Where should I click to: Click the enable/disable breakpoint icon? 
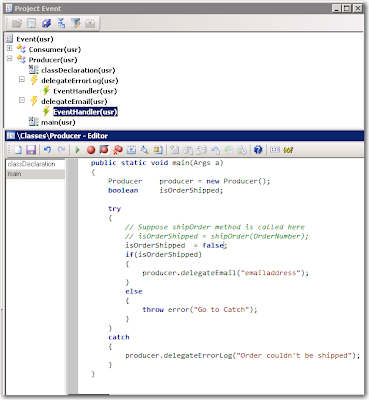[104, 150]
